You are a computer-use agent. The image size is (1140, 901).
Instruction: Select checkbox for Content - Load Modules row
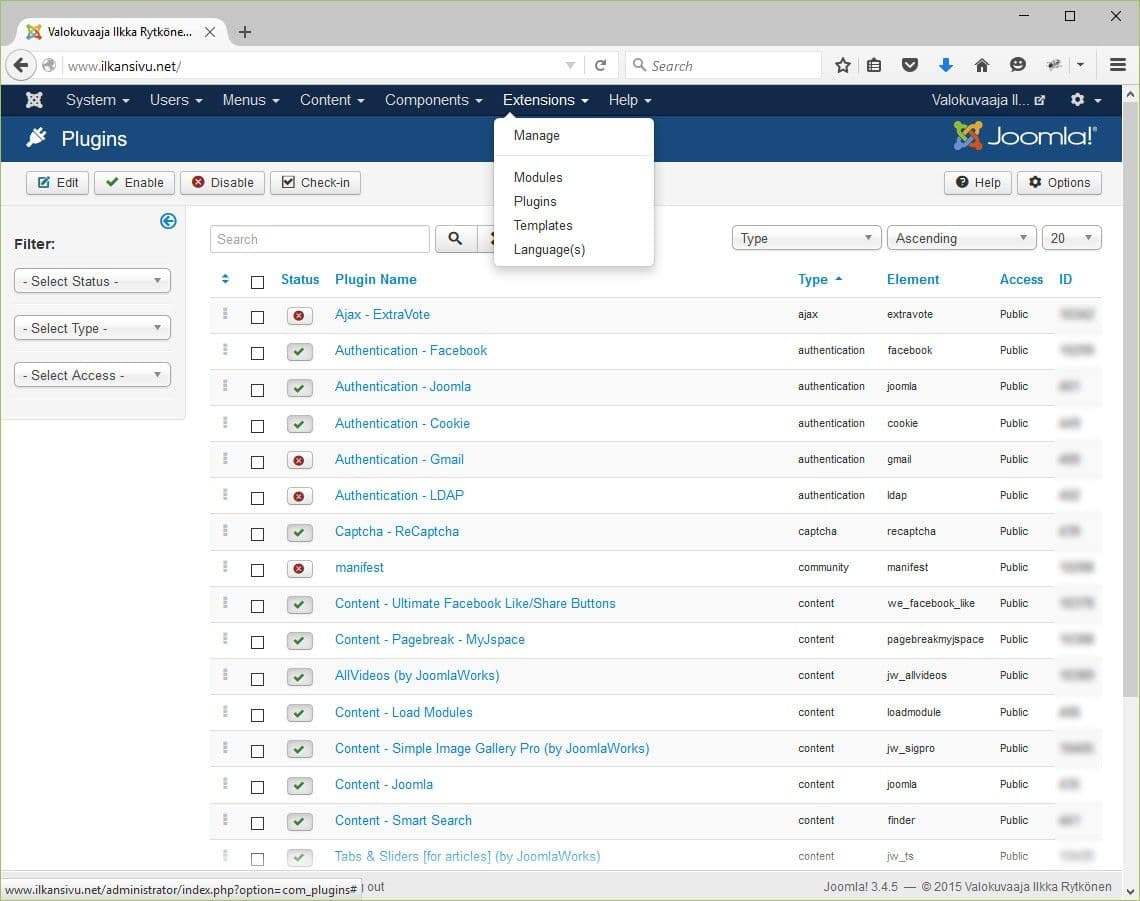click(x=257, y=715)
